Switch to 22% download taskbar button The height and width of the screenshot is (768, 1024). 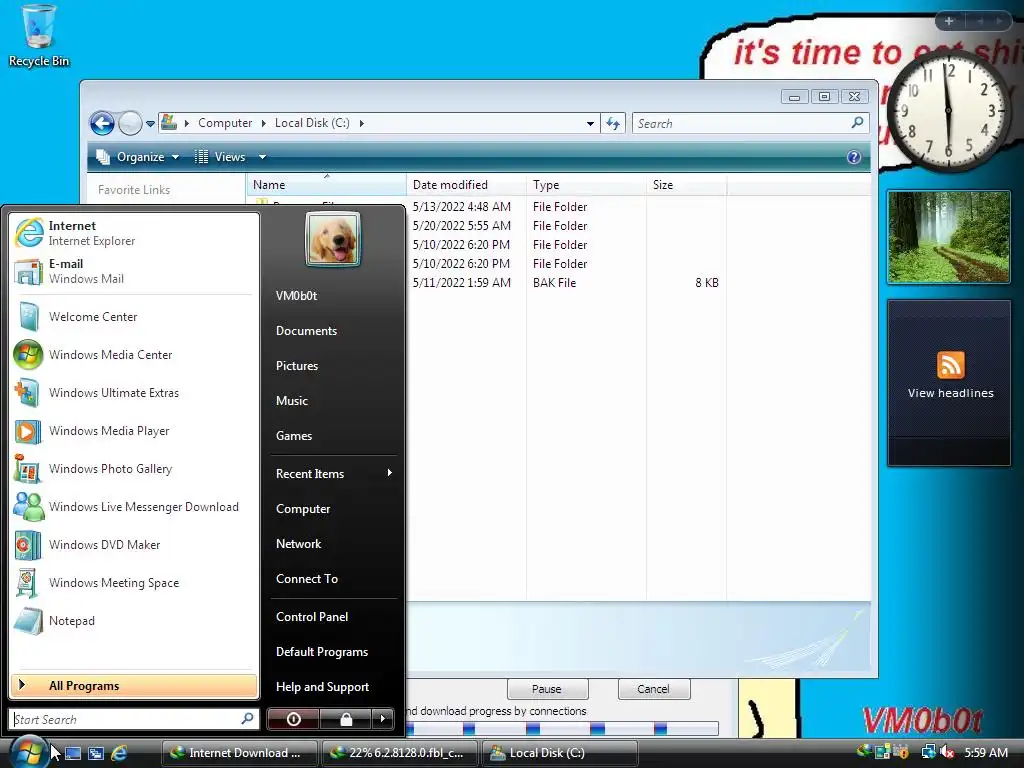point(400,753)
